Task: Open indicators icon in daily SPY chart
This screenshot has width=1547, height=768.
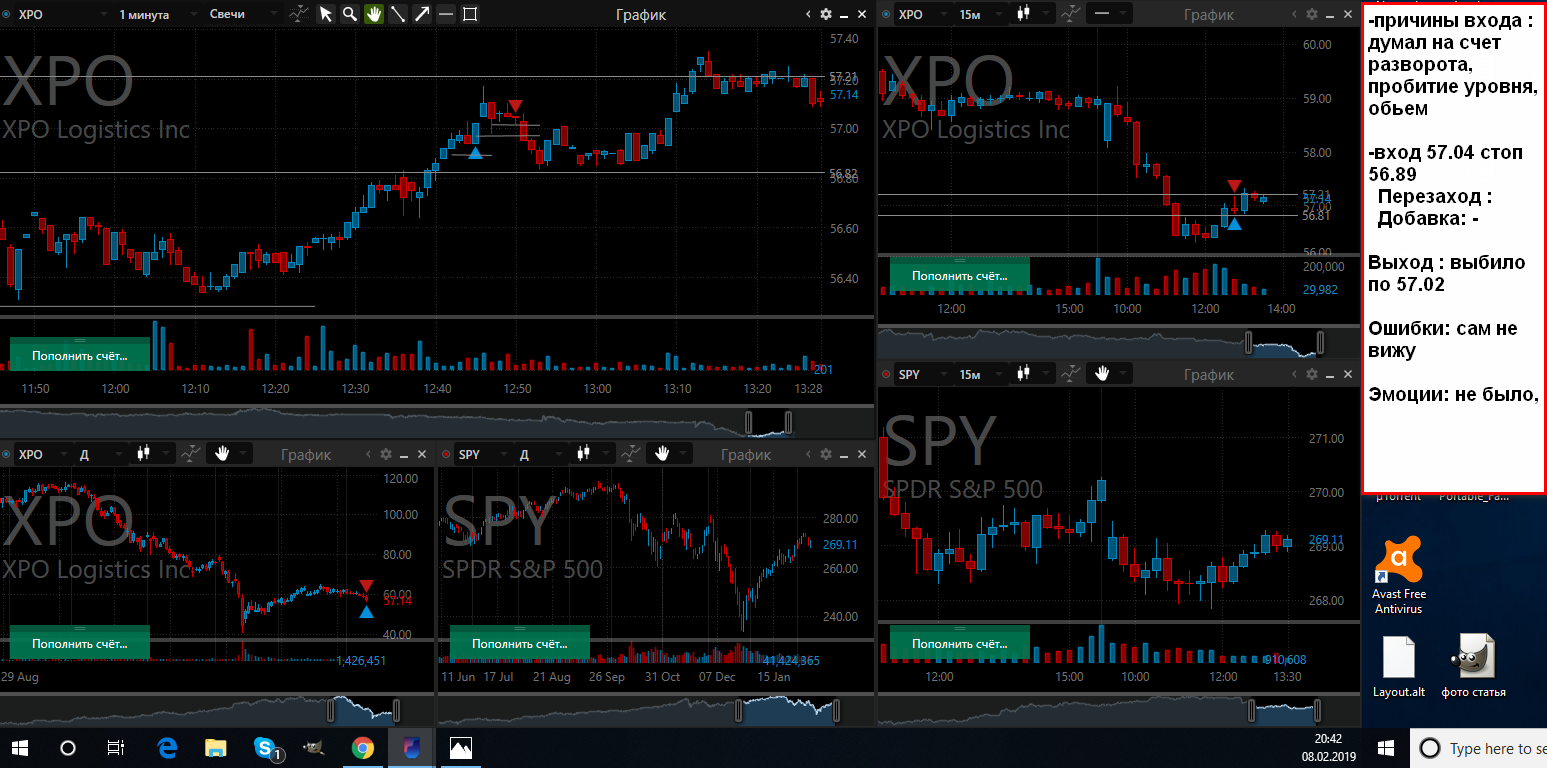Action: pos(631,454)
